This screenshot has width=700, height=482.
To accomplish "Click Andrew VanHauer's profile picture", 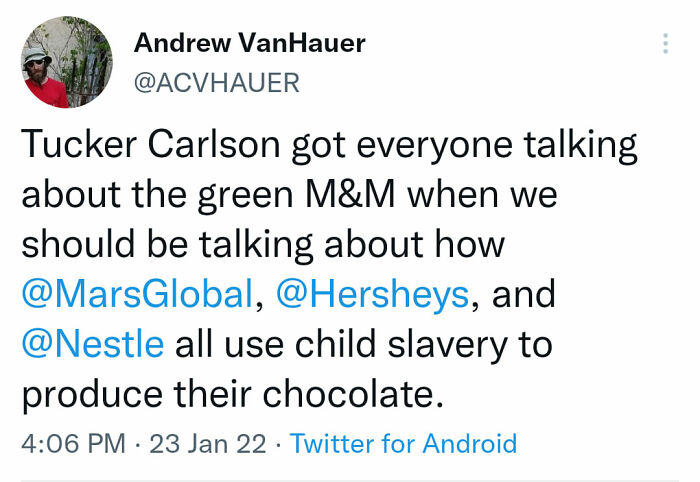I will click(67, 62).
